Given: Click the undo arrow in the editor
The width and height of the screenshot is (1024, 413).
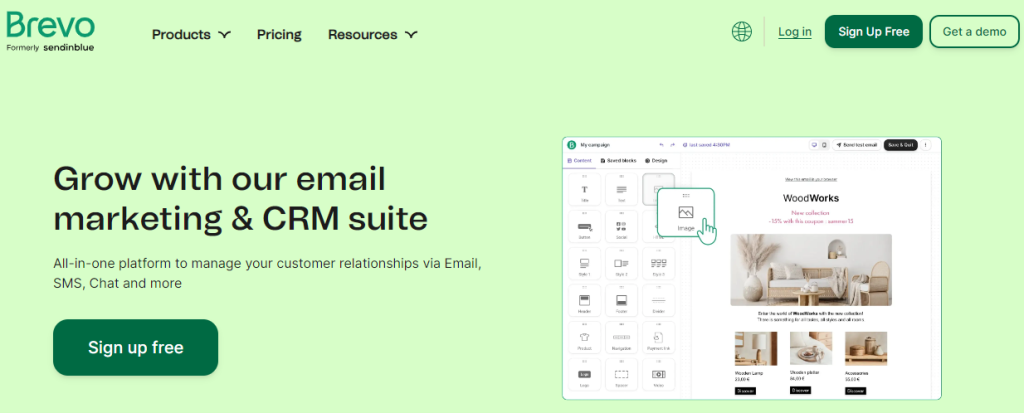Looking at the screenshot, I should [662, 145].
